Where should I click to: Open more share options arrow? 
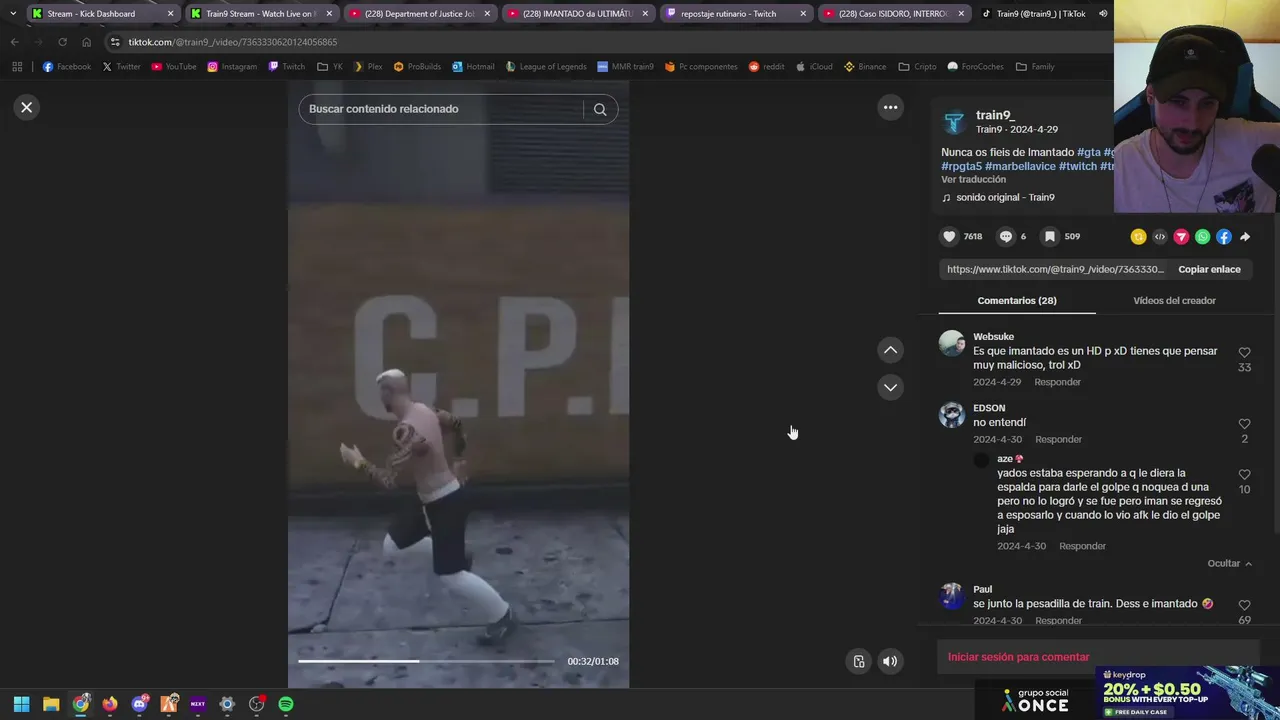(1245, 237)
